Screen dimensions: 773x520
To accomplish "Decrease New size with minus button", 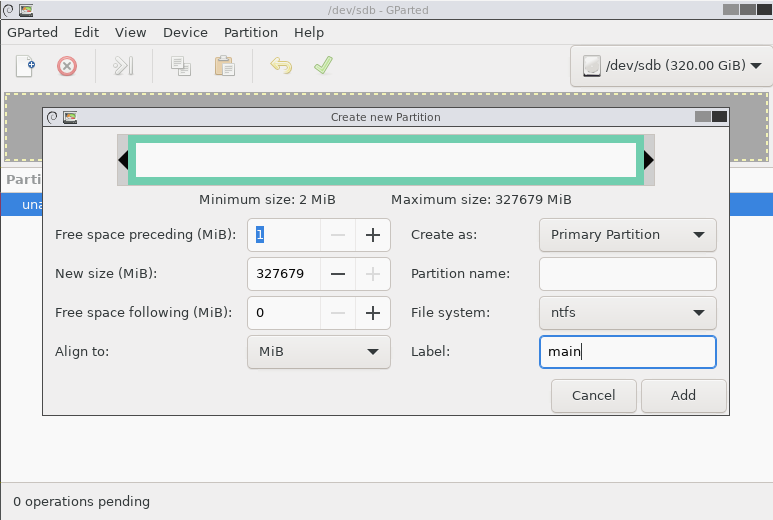I will [x=338, y=274].
